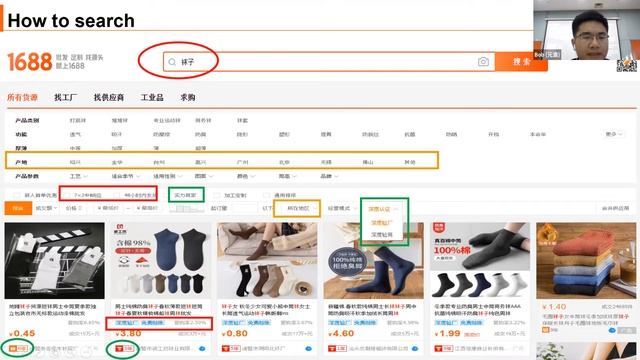Open the 适合季节 parameter dropdown
Screen dimensions: 640x360
pos(126,176)
